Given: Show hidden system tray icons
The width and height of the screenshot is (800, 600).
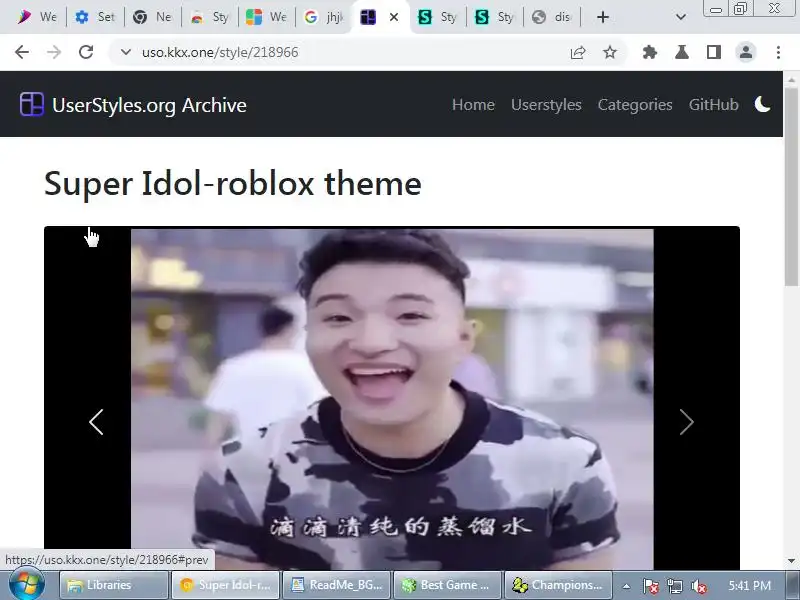Looking at the screenshot, I should 626,586.
